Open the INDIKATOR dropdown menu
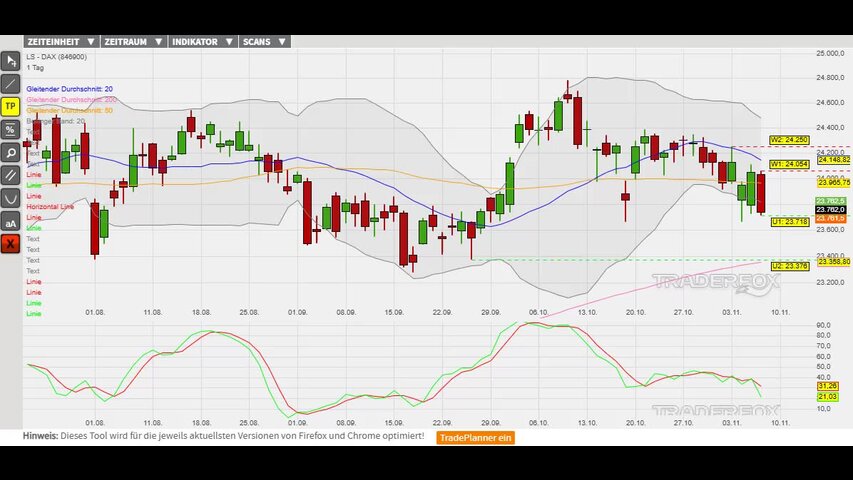This screenshot has width=853, height=480. [203, 42]
